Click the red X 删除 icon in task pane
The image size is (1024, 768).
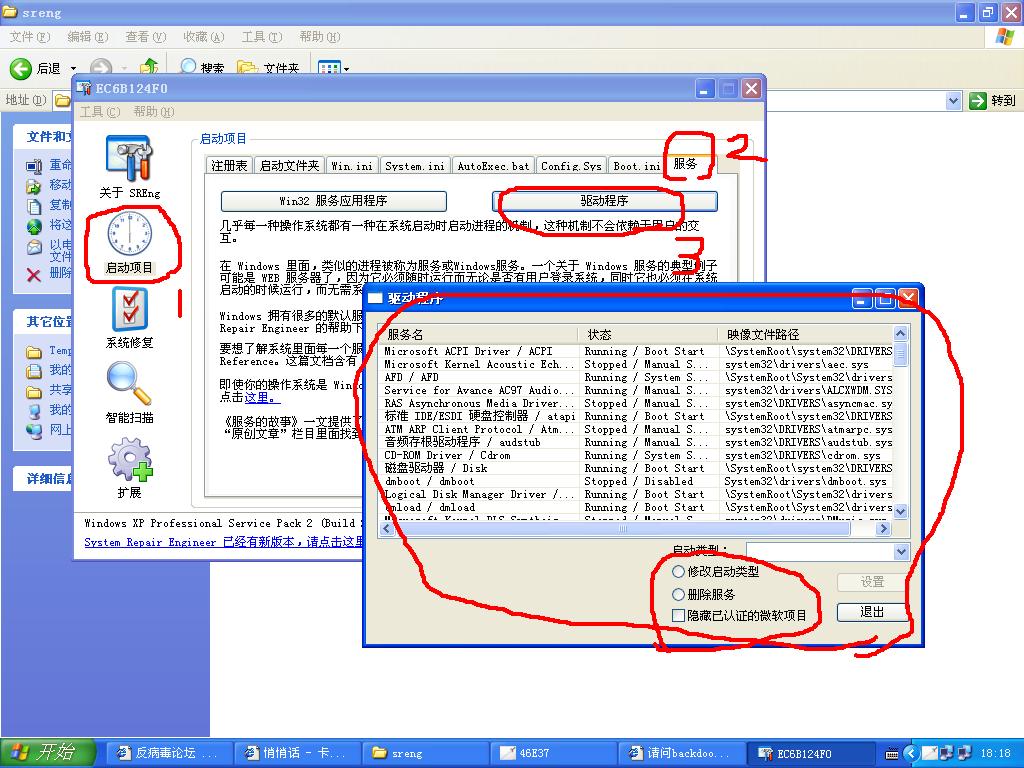[34, 274]
